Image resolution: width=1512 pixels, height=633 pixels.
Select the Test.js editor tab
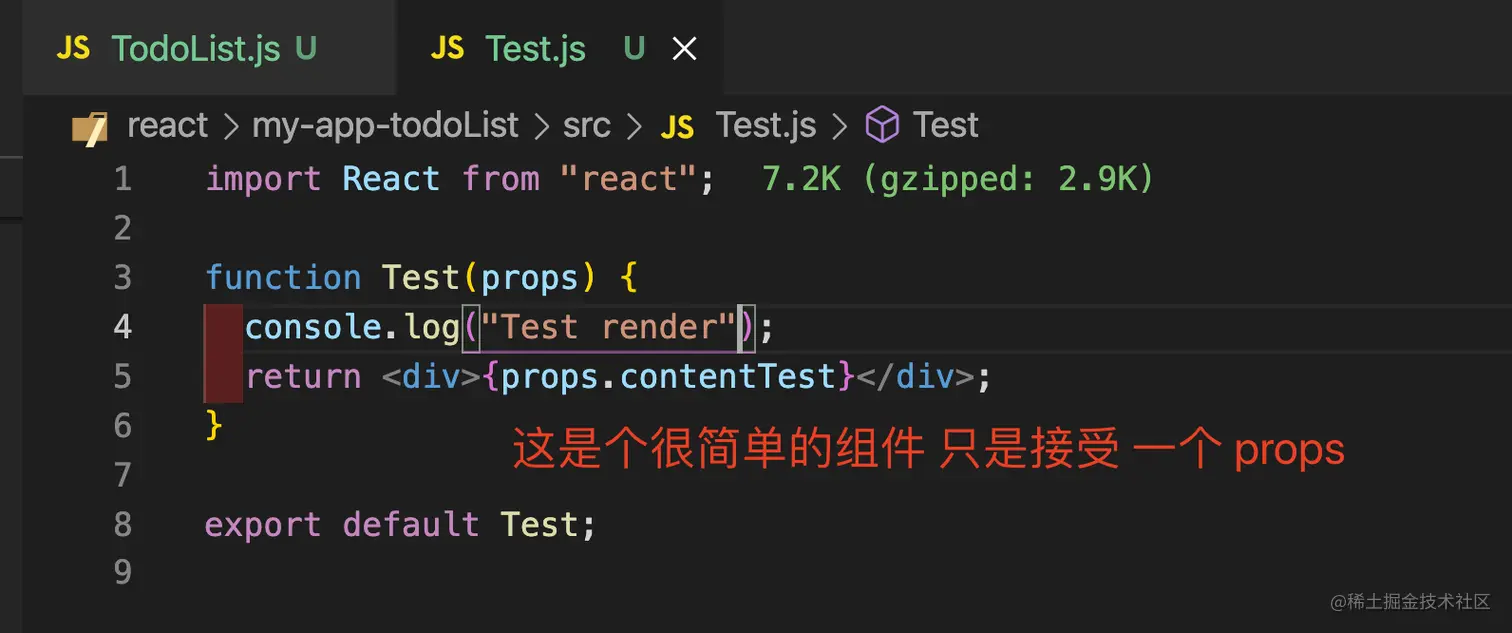click(560, 48)
